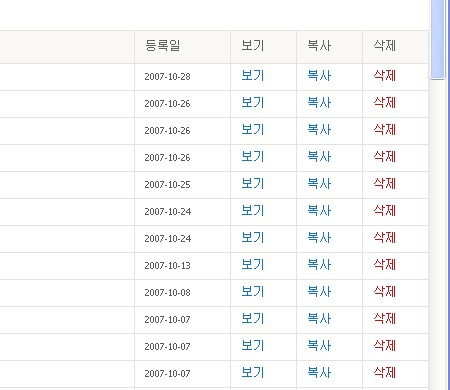The height and width of the screenshot is (390, 450).
Task: Click 삭제 for the 2007-10-25 row
Action: coord(385,184)
